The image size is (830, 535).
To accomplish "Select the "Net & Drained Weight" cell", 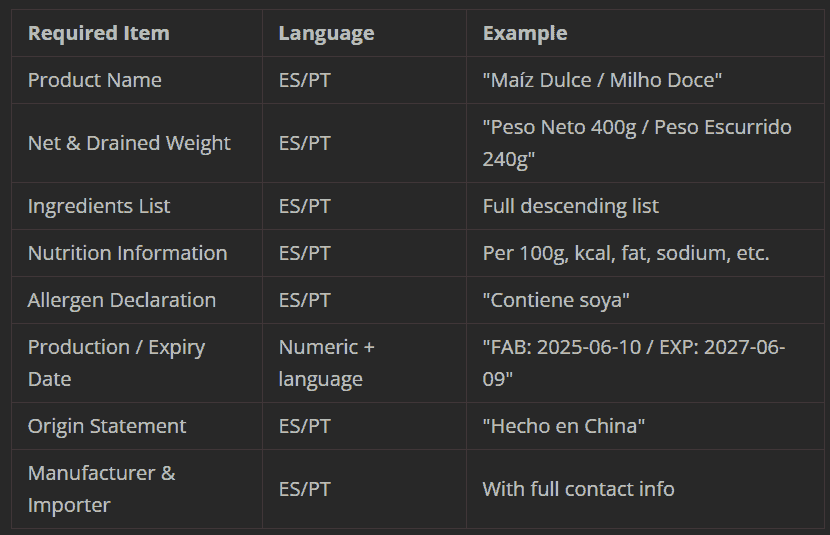I will pyautogui.click(x=129, y=143).
